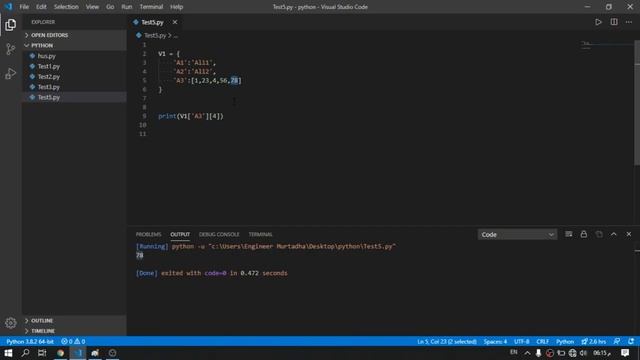Switch to the Debug Console tab
This screenshot has width=640, height=360.
(219, 234)
